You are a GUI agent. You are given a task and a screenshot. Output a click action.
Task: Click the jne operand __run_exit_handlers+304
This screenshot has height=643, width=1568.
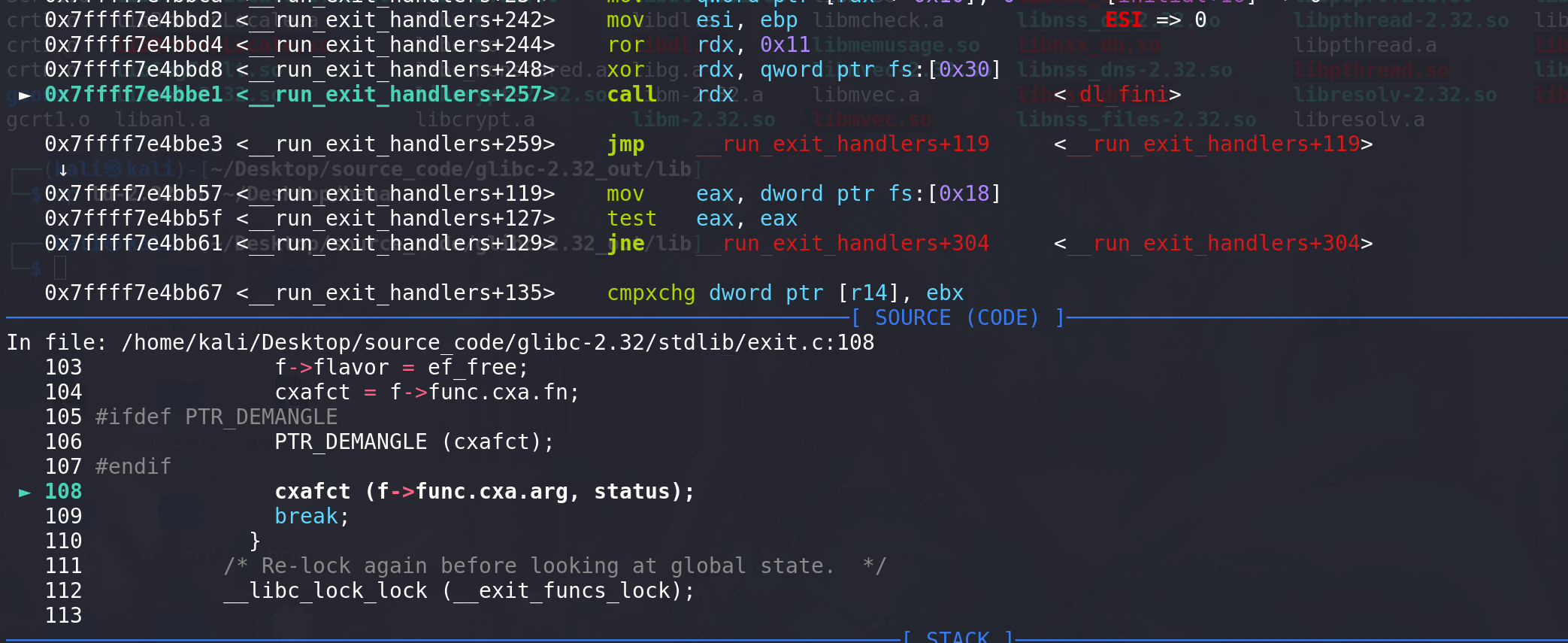(x=843, y=243)
